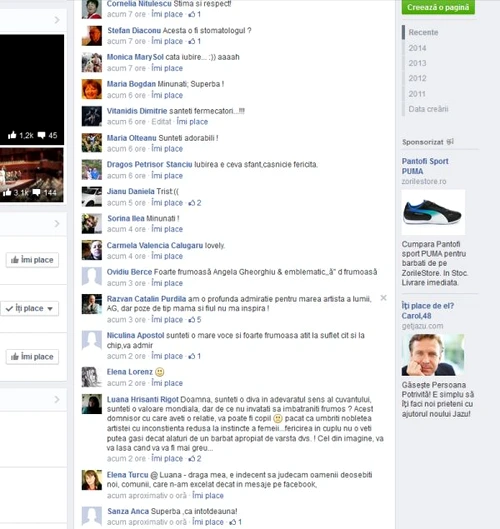The image size is (500, 529).
Task: Open Luana Hrisanti Rigot's profile picture
Action: [92, 404]
